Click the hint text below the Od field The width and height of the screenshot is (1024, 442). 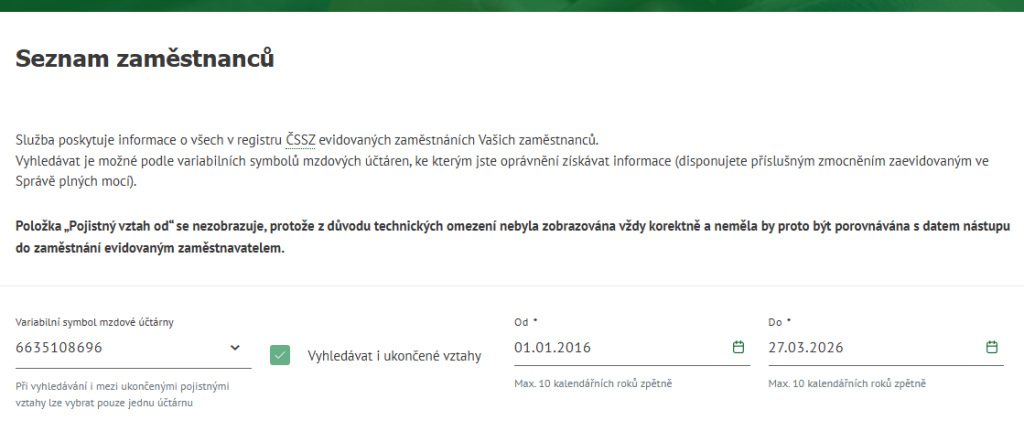tap(593, 384)
